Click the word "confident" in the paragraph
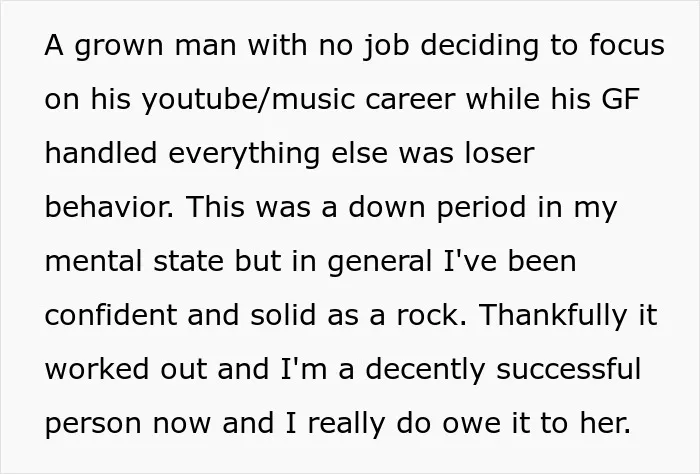The width and height of the screenshot is (700, 474). 111,315
